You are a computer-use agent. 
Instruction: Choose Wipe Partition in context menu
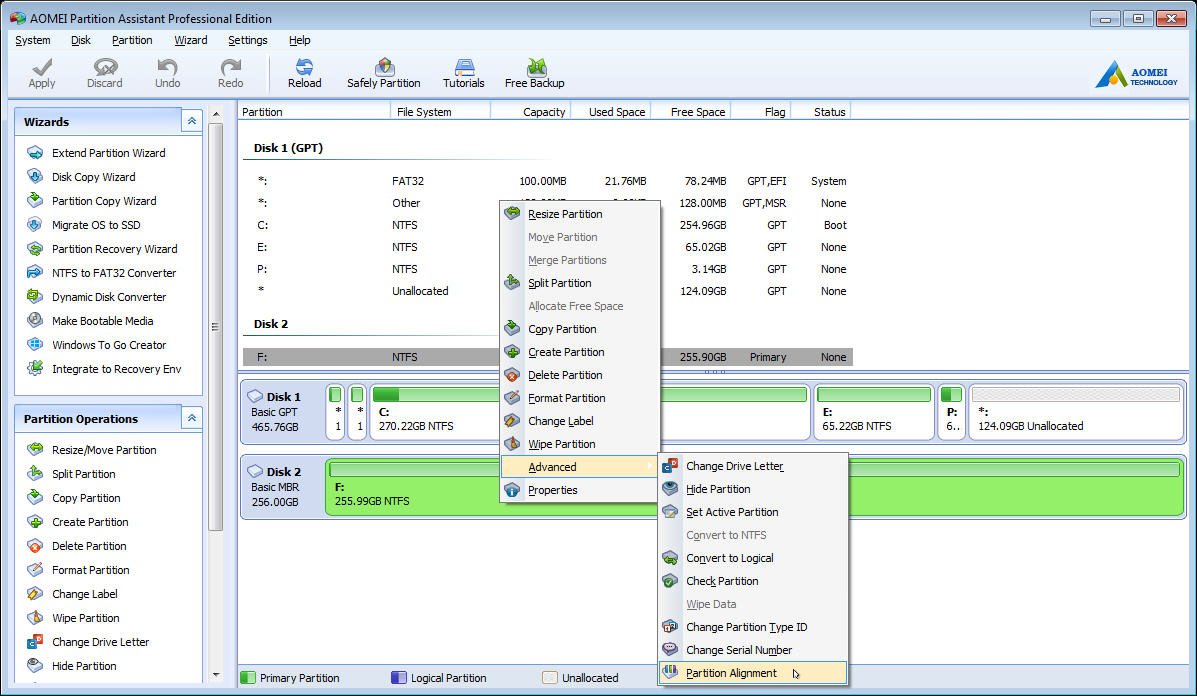(x=561, y=444)
